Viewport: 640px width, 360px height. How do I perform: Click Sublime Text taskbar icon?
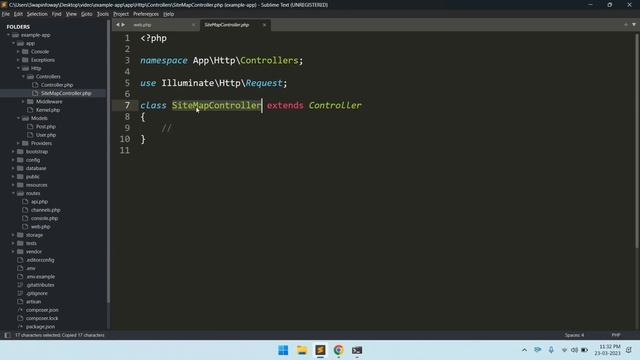click(x=320, y=350)
